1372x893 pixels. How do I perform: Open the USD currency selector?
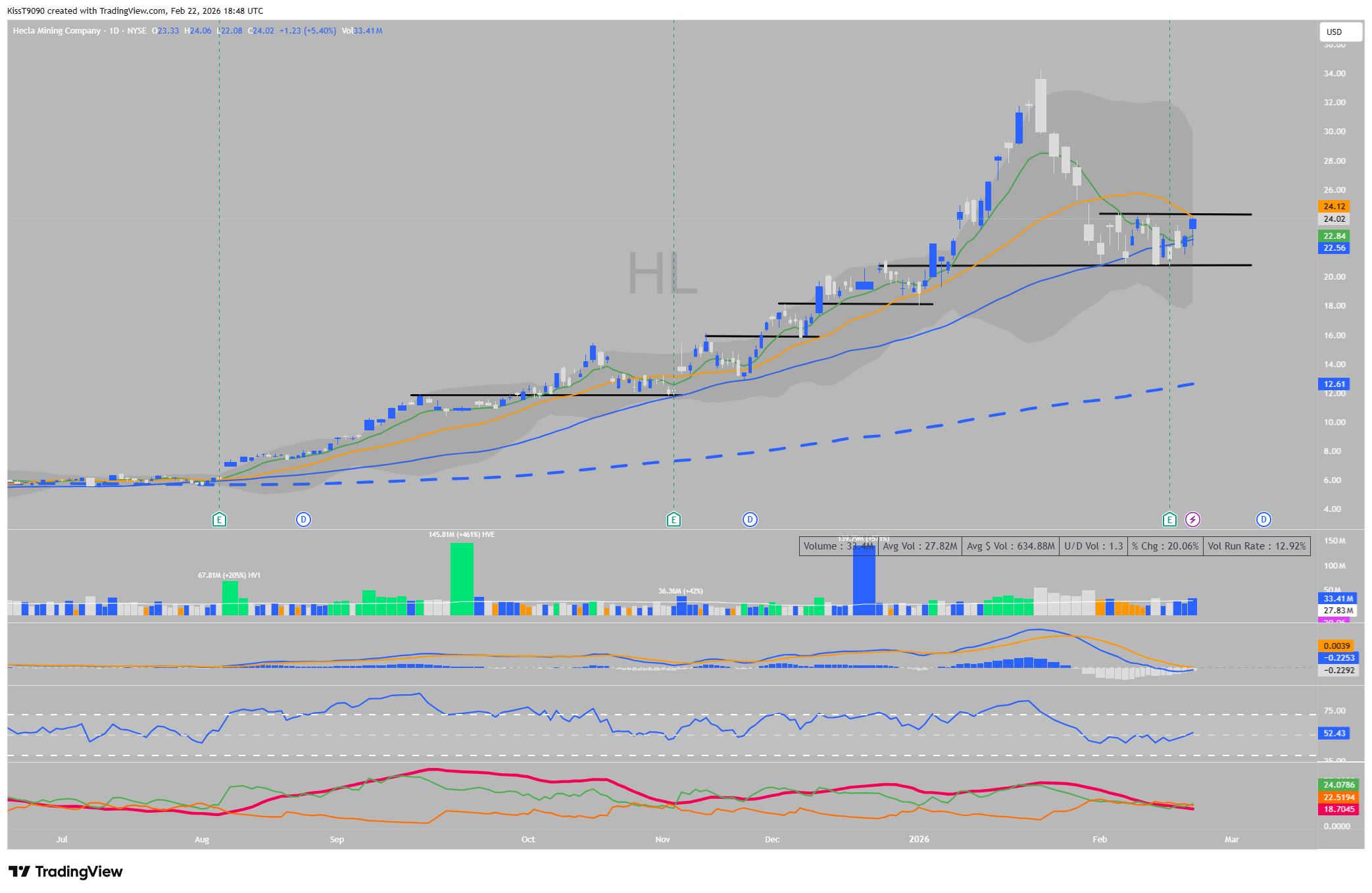coord(1340,32)
